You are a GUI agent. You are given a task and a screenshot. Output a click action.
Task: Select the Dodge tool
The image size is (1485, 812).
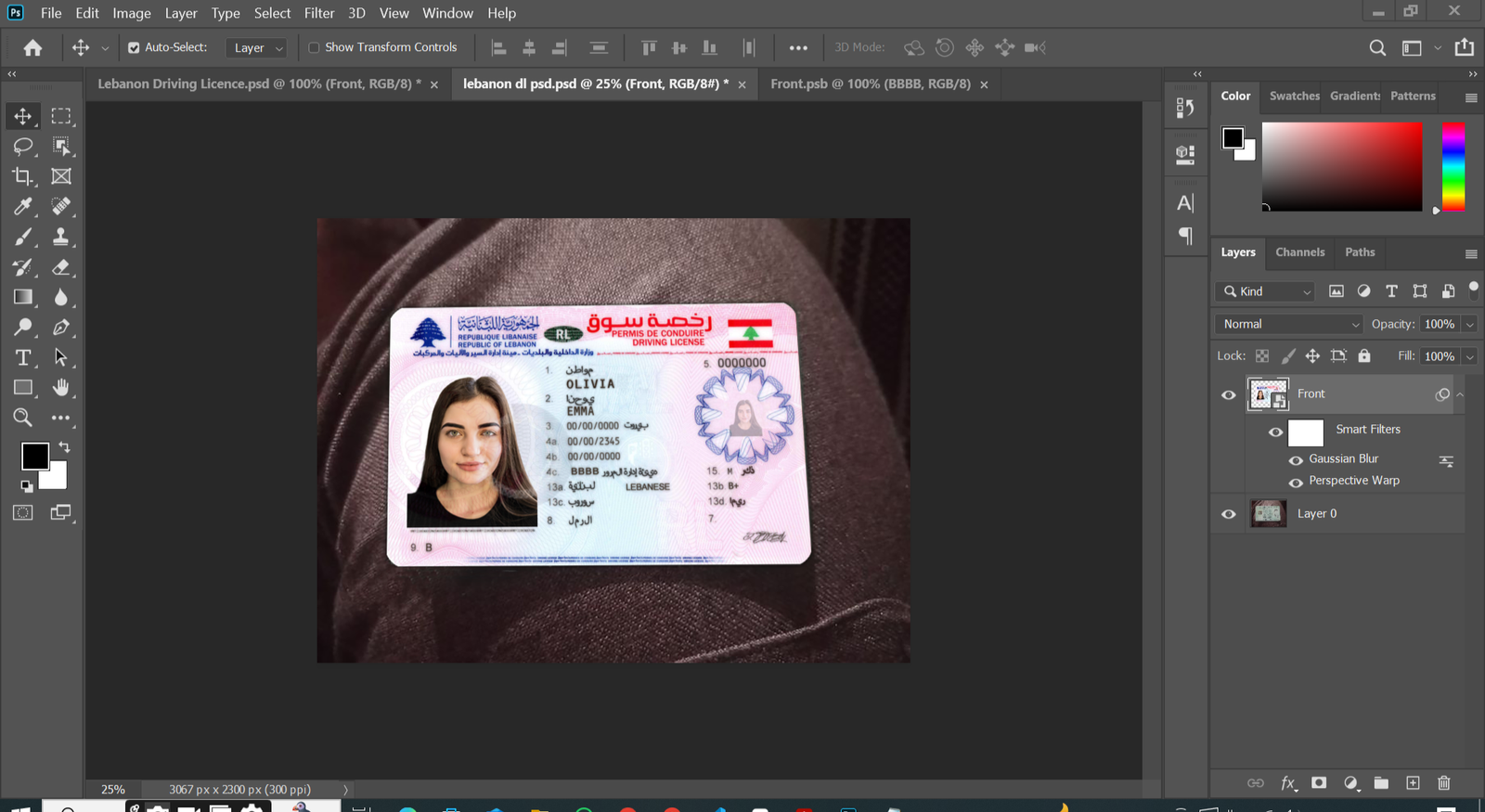[x=23, y=327]
